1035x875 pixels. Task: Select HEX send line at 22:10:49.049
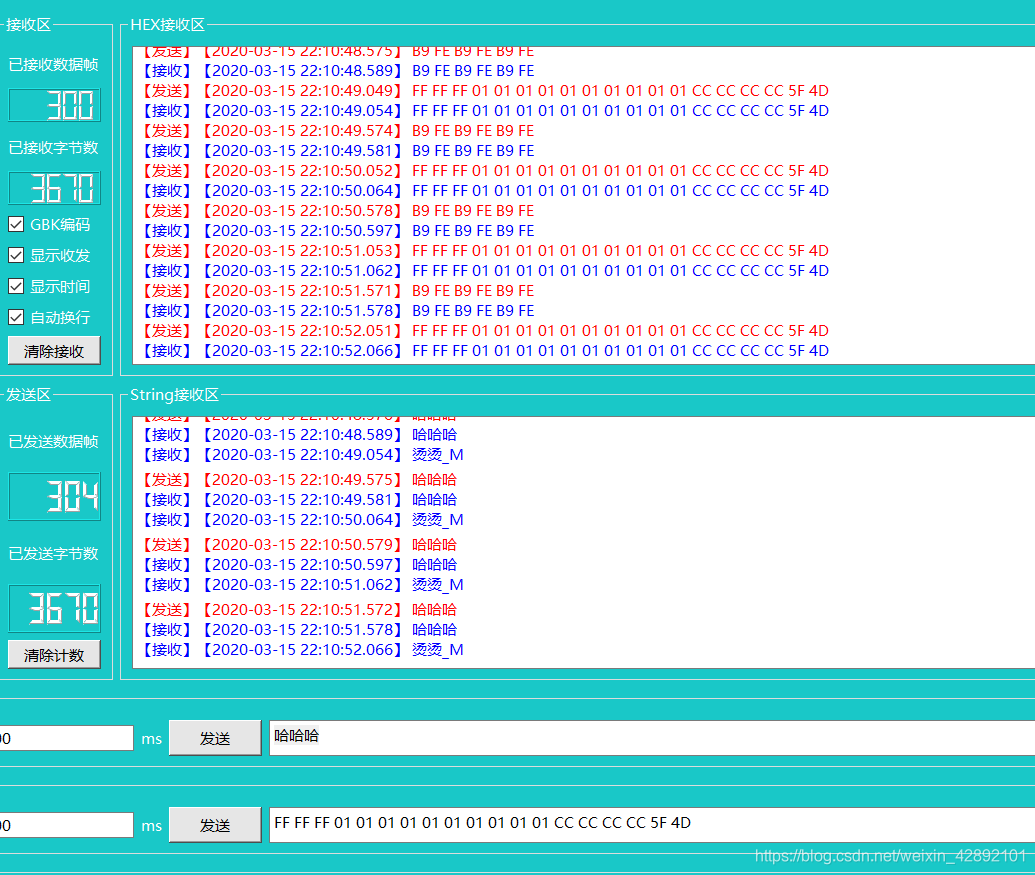(486, 90)
